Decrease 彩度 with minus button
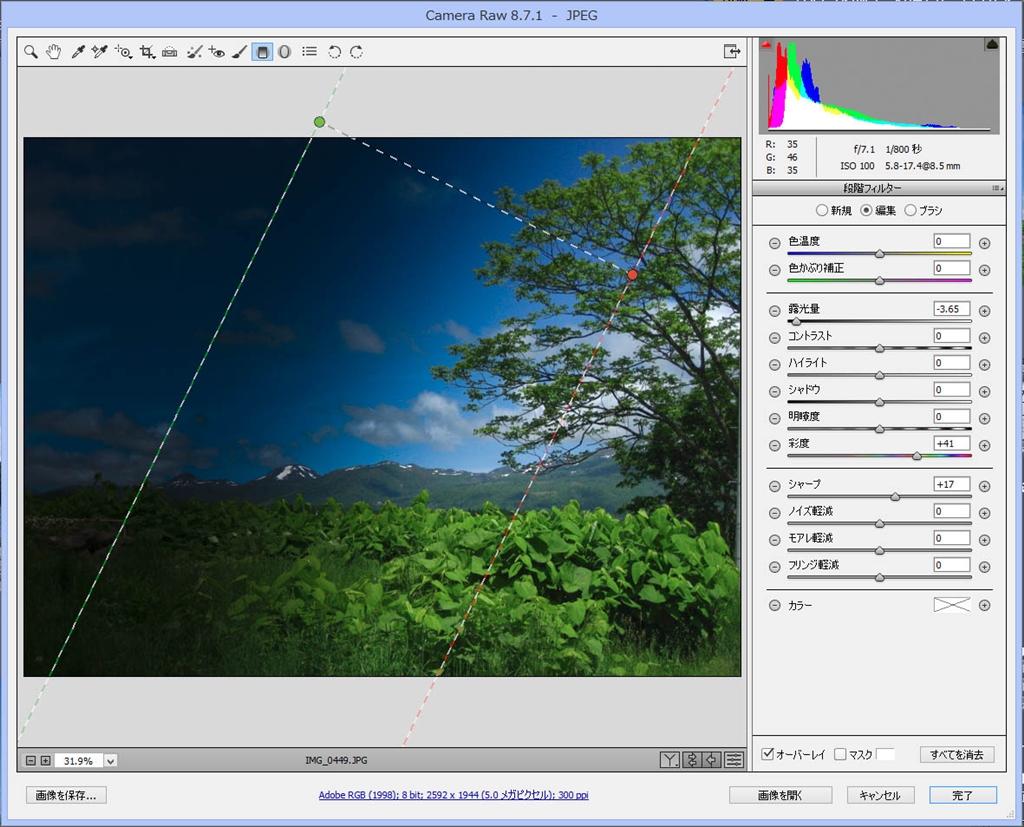Image resolution: width=1024 pixels, height=827 pixels. [x=775, y=446]
